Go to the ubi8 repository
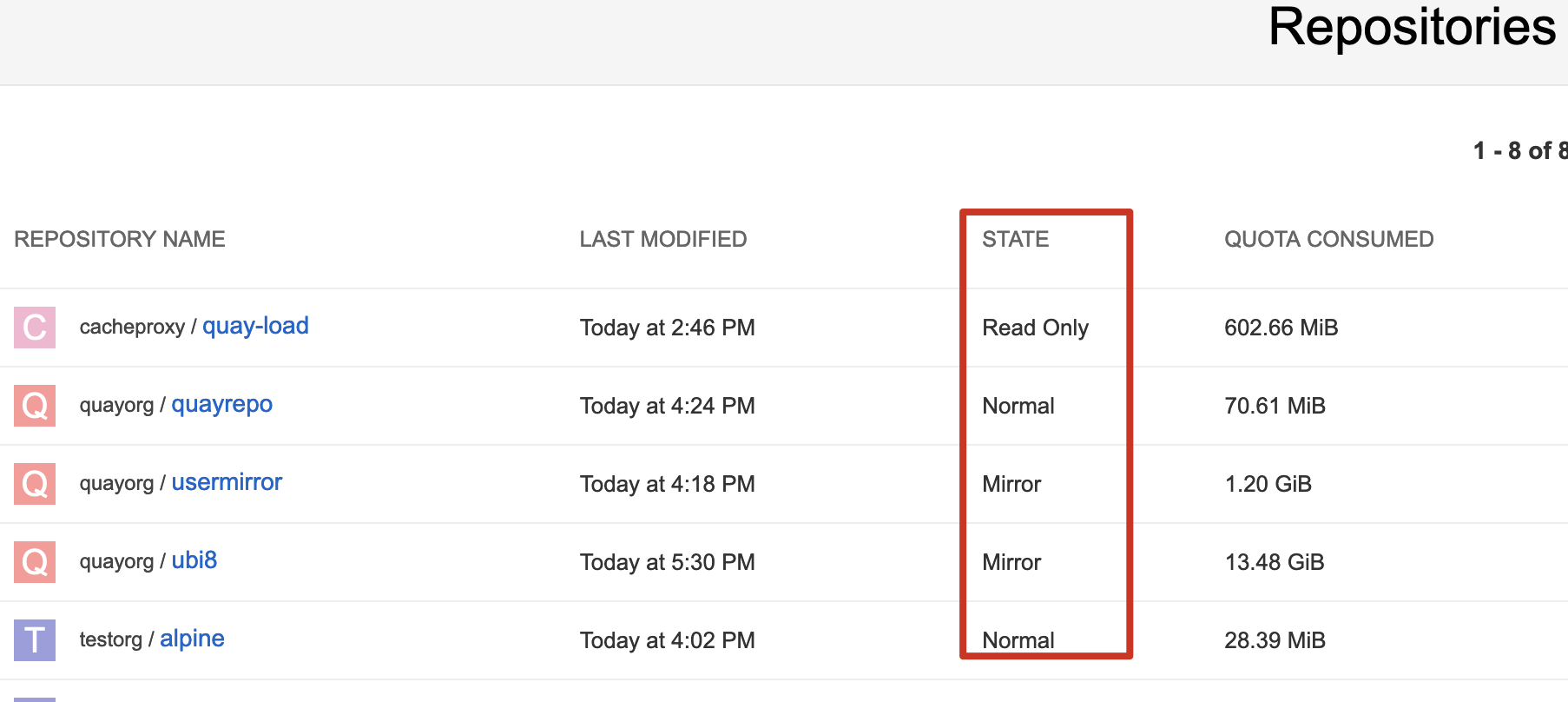1568x702 pixels. [x=194, y=560]
